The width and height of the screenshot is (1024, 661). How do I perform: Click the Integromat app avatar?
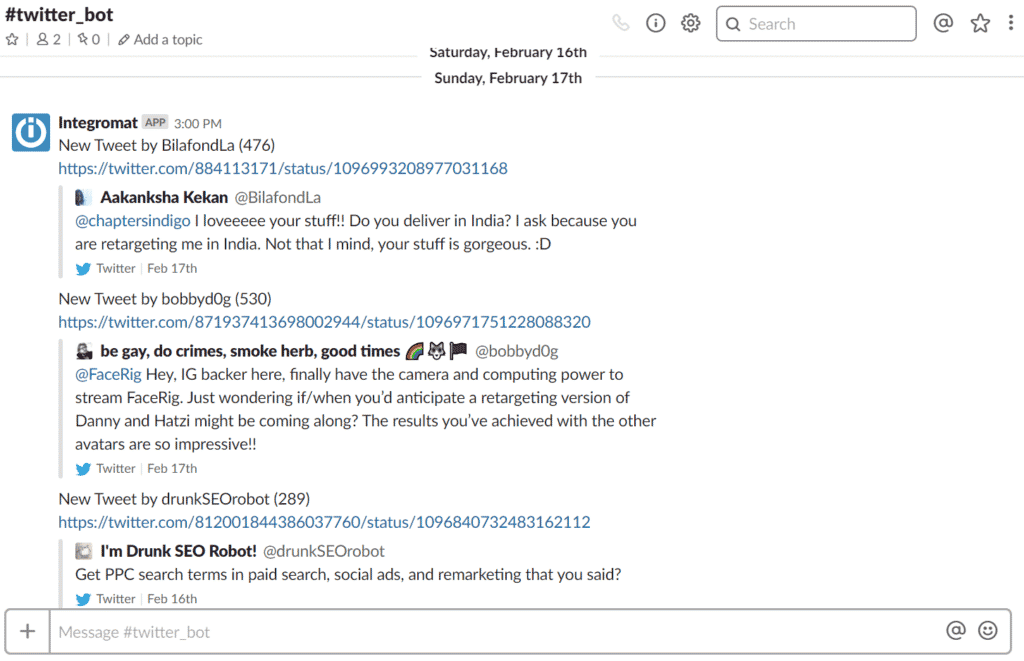coord(31,133)
